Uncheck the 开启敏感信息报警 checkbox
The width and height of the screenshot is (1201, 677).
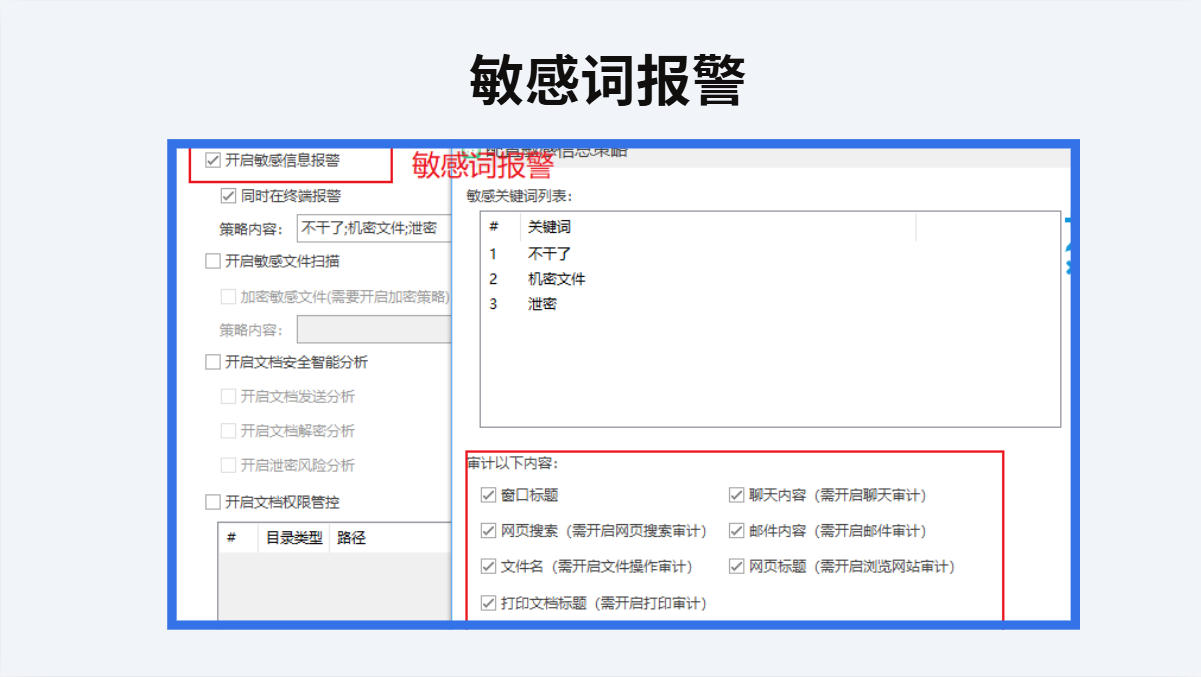point(212,160)
